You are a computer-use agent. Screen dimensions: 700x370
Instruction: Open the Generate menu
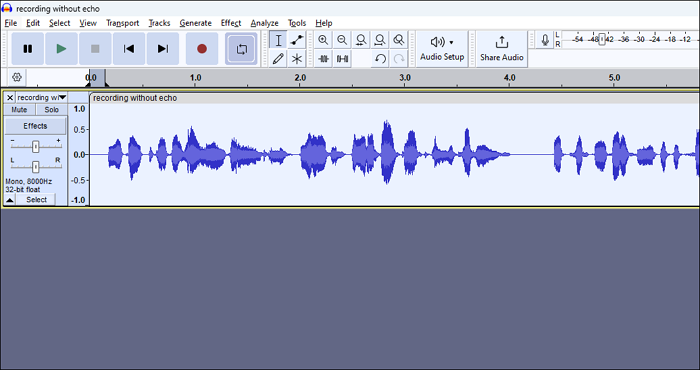(x=196, y=23)
